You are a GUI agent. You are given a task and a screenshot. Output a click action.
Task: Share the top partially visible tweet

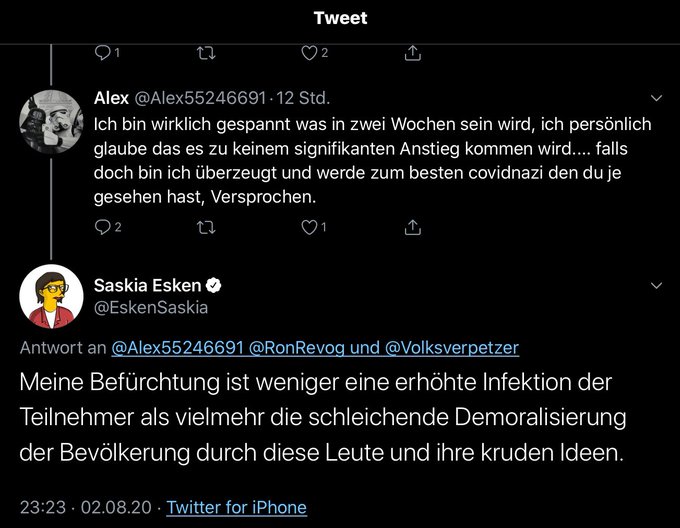tap(413, 52)
